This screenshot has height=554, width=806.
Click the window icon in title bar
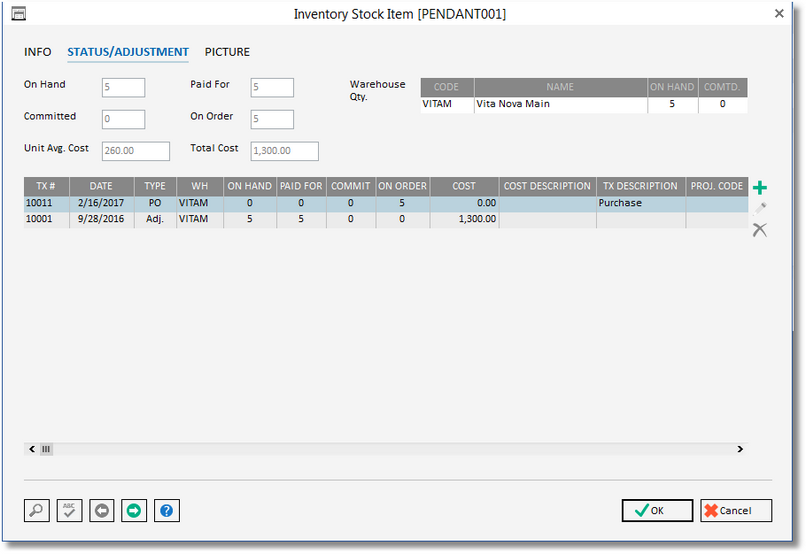(x=18, y=14)
